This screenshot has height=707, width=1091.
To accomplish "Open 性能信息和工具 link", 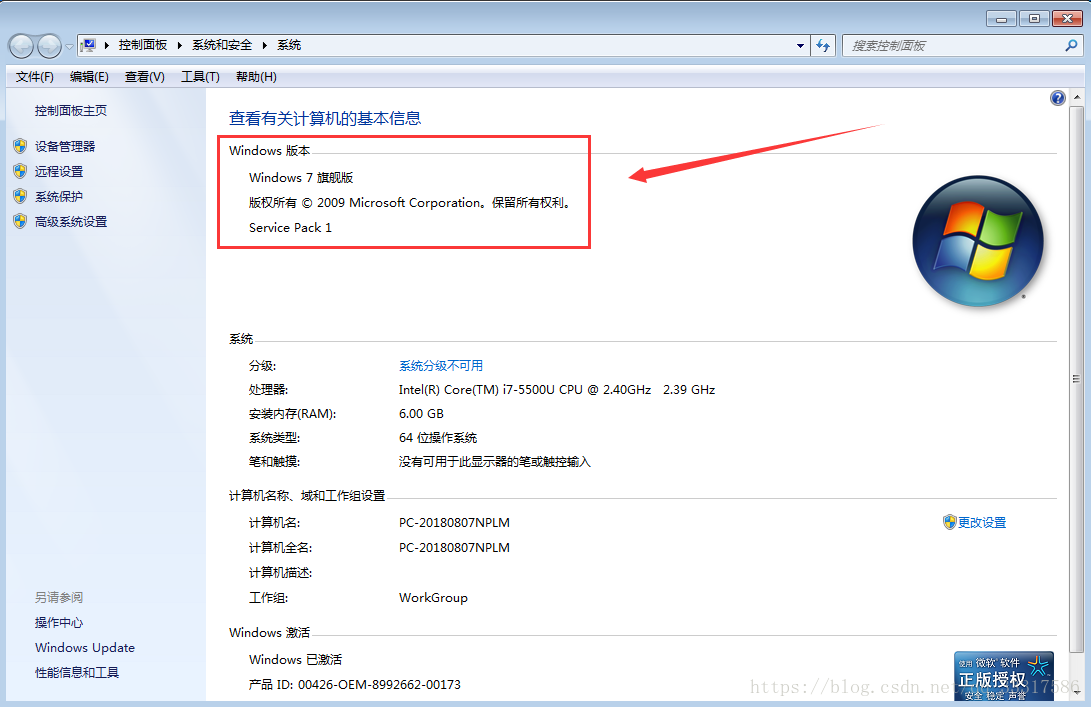I will [x=77, y=673].
